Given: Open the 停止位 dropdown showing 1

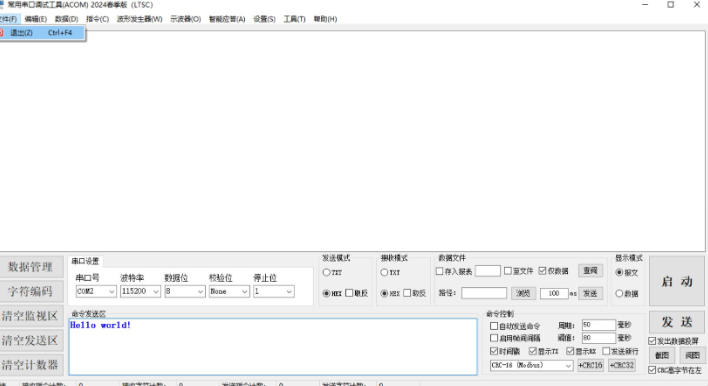Looking at the screenshot, I should point(274,291).
